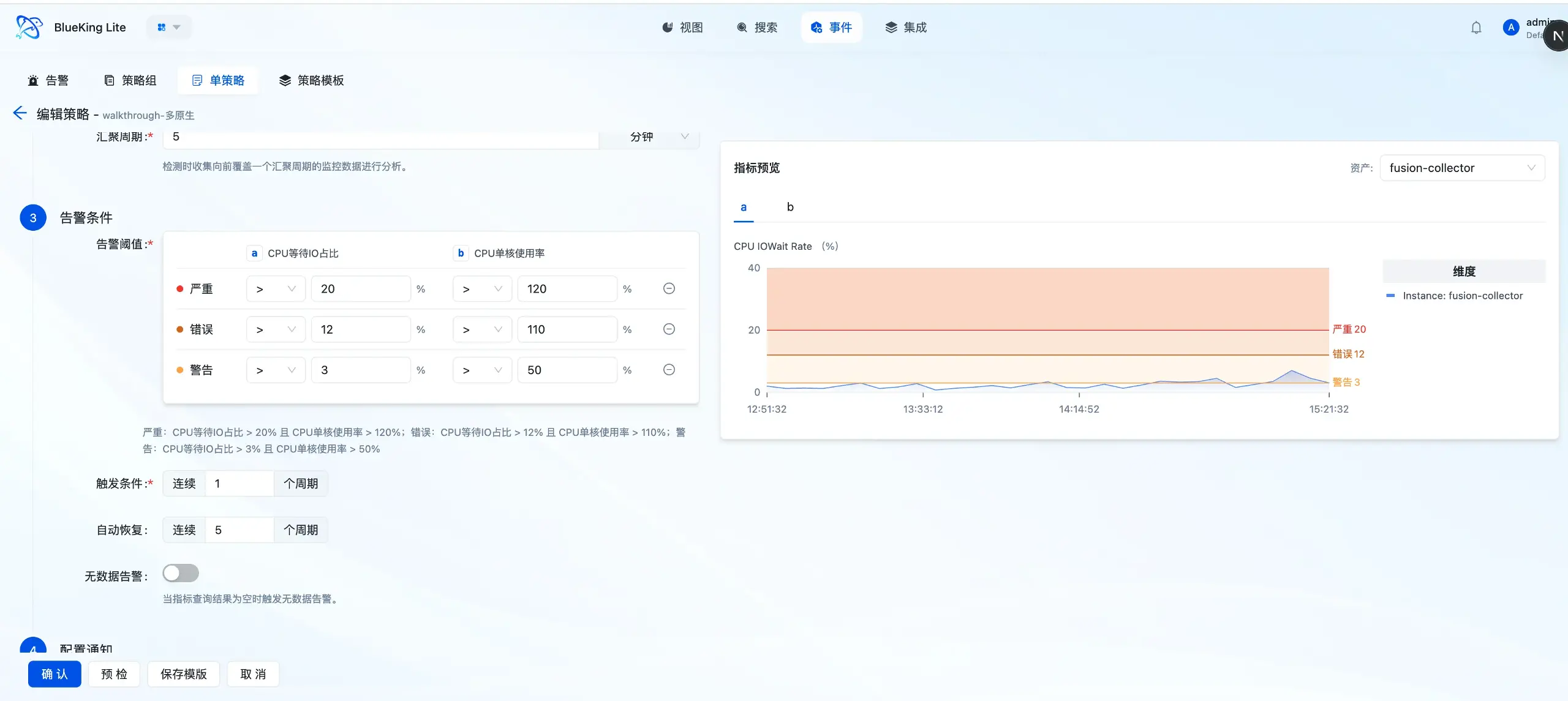Select the 单策略 tab
This screenshot has width=1568, height=701.
[x=218, y=80]
